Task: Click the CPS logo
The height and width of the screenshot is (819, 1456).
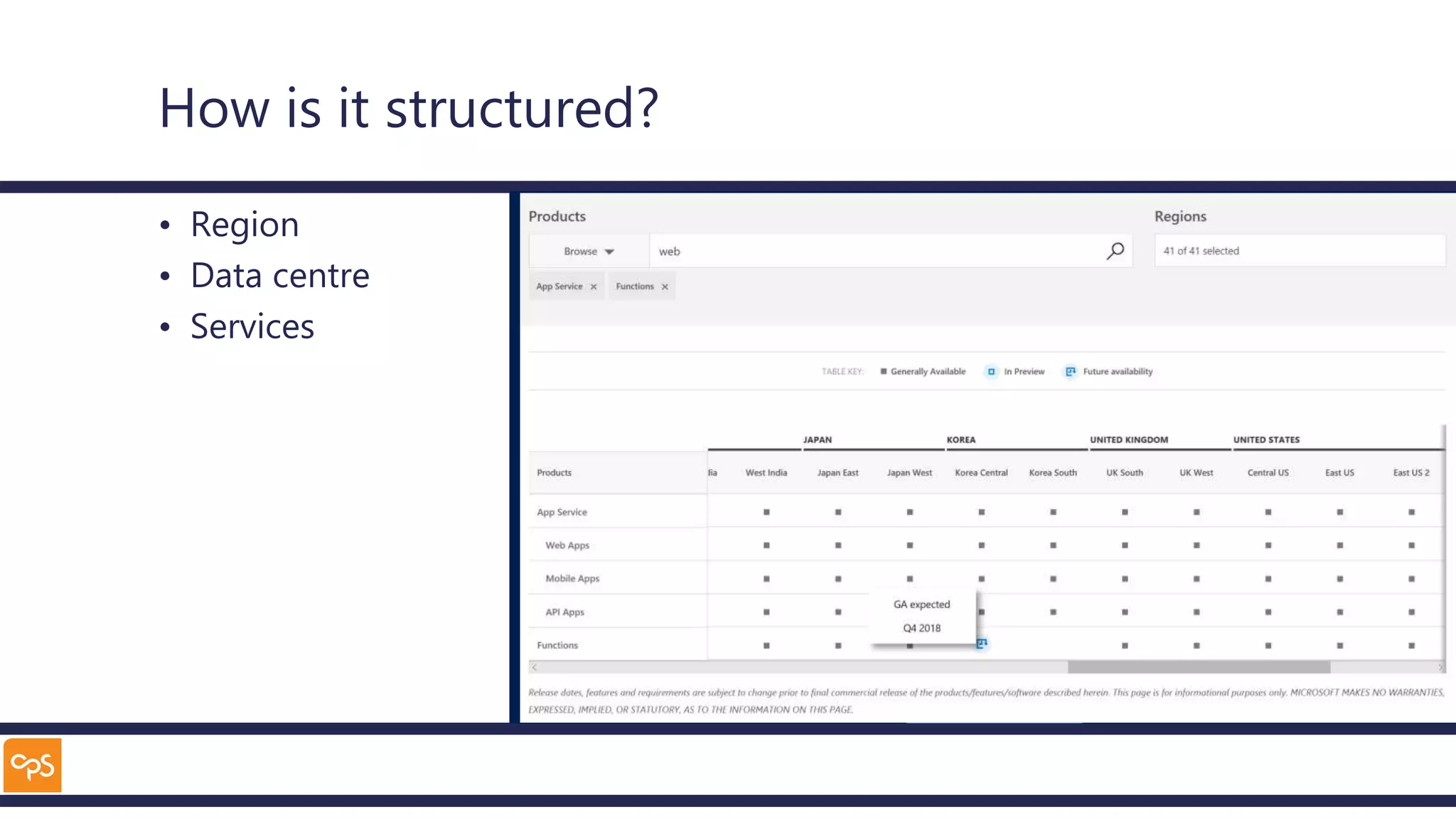Action: tap(33, 765)
